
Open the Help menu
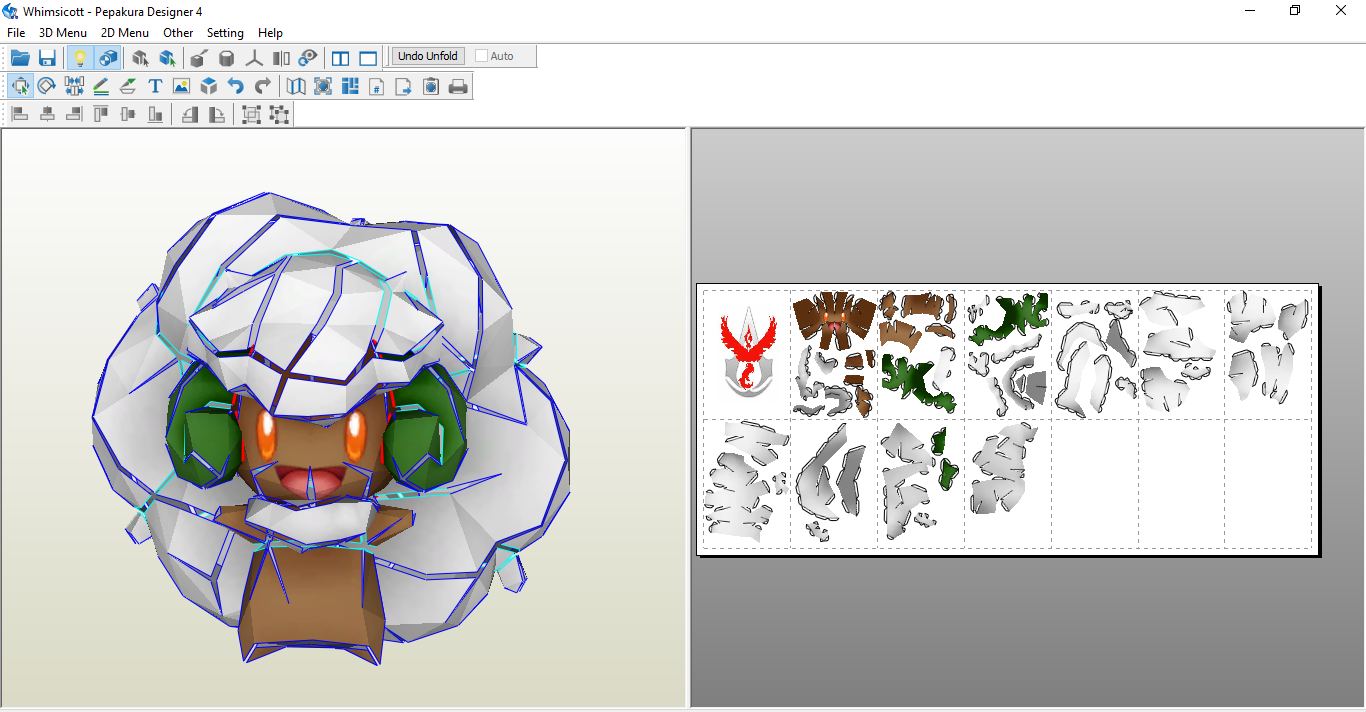[270, 33]
